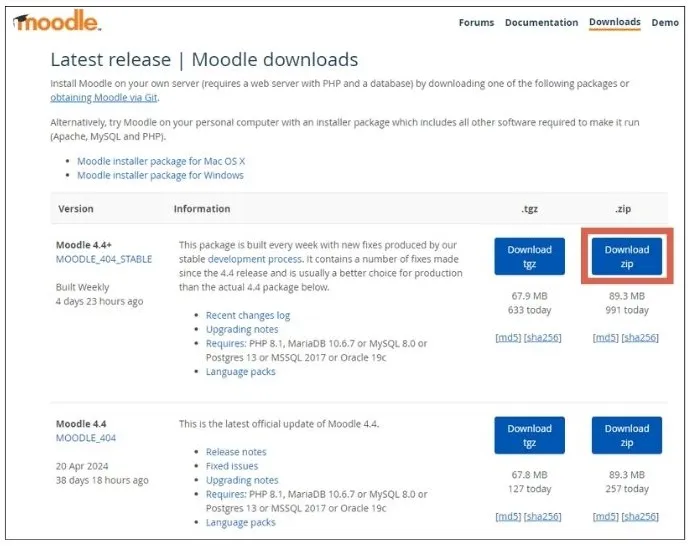Open the development process link
The image size is (691, 546).
coord(255,259)
